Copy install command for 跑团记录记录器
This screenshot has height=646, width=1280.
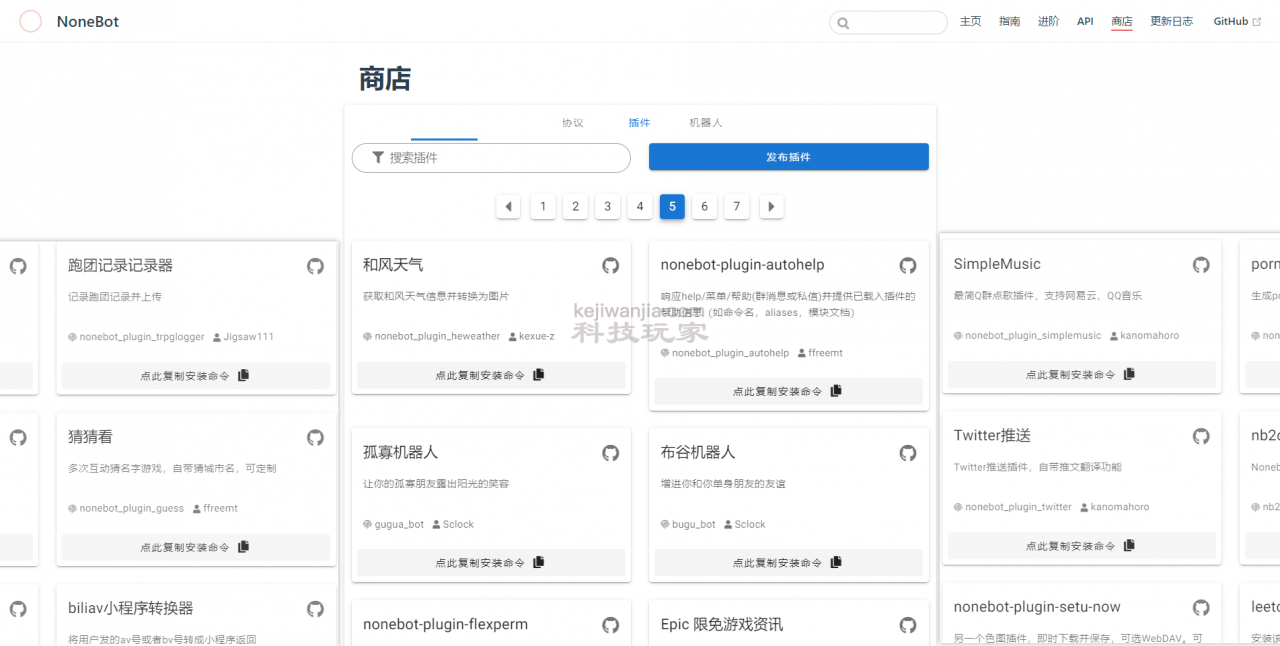196,376
